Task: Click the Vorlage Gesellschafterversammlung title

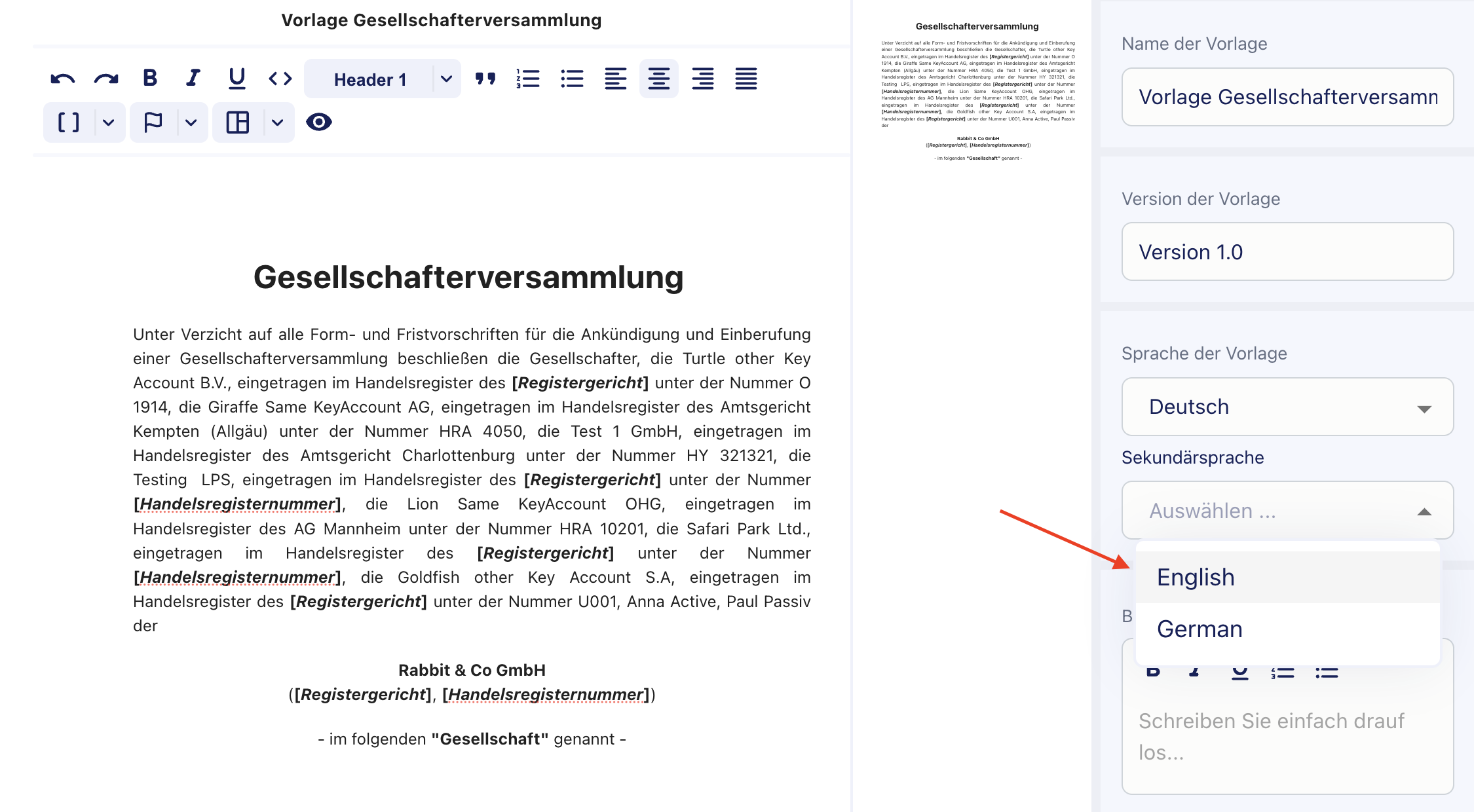Action: coord(441,20)
